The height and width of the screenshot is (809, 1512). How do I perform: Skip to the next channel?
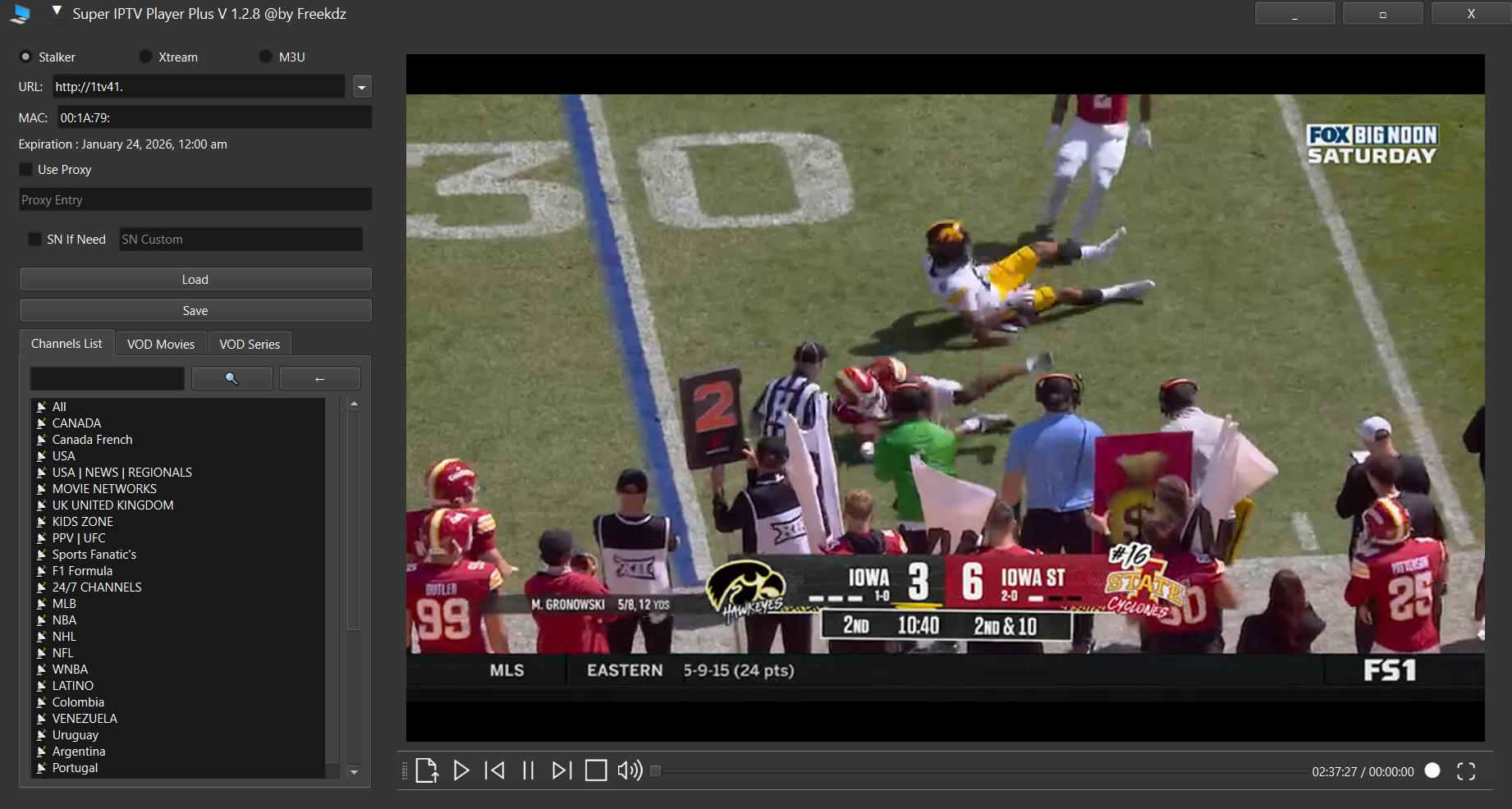point(561,770)
